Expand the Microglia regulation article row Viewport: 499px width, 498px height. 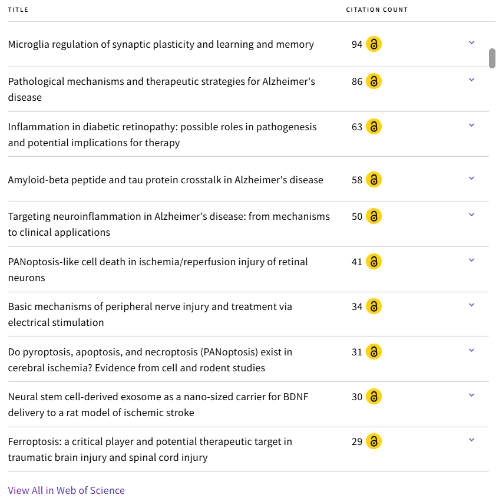click(x=471, y=43)
